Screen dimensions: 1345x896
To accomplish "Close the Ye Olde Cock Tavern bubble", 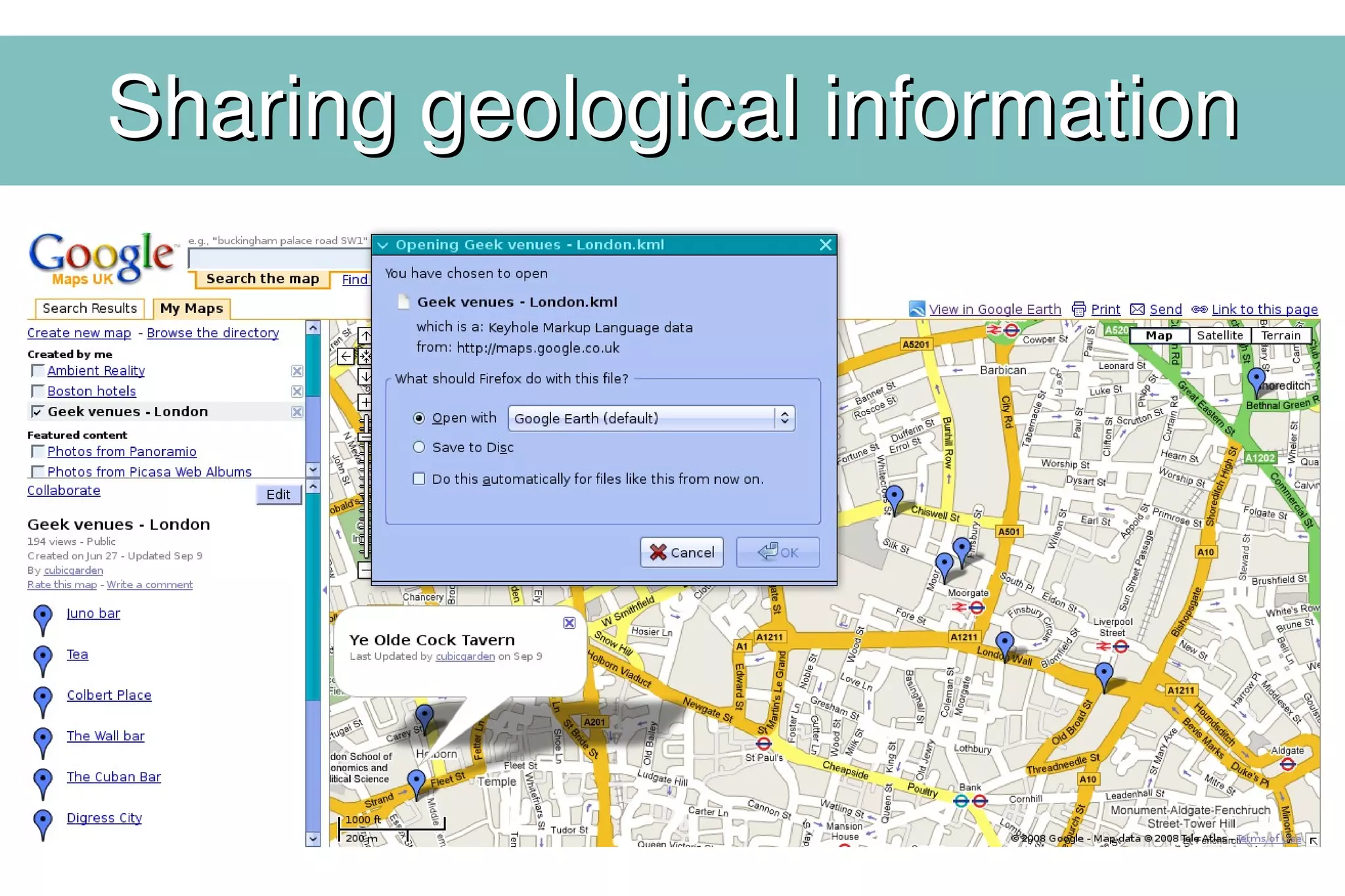I will [x=569, y=623].
